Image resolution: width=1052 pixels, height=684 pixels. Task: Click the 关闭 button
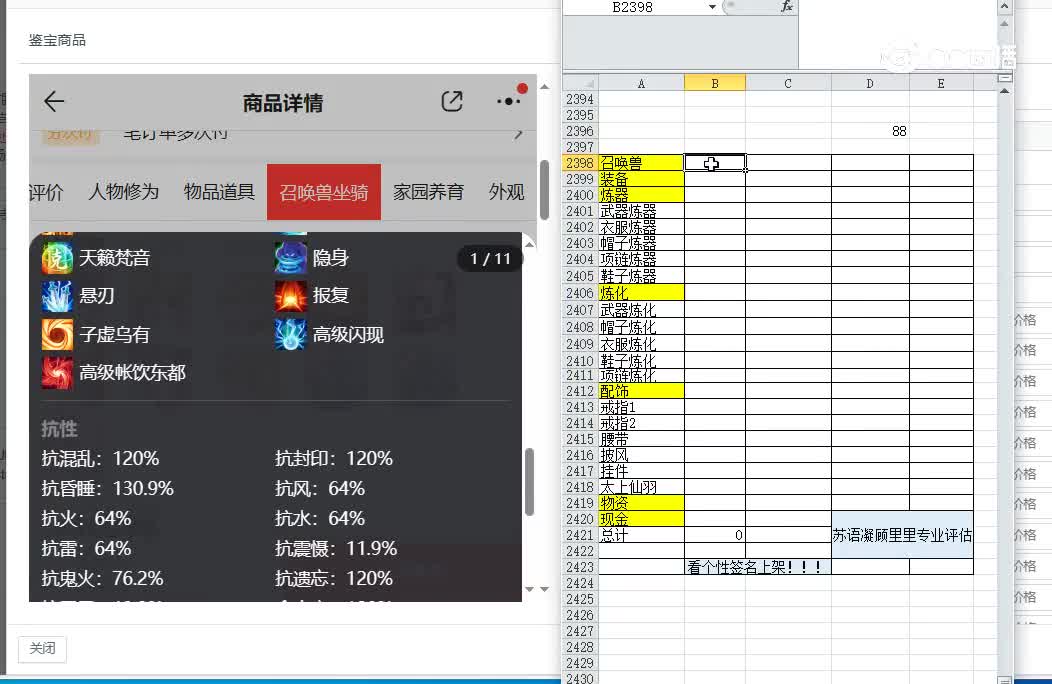(42, 648)
